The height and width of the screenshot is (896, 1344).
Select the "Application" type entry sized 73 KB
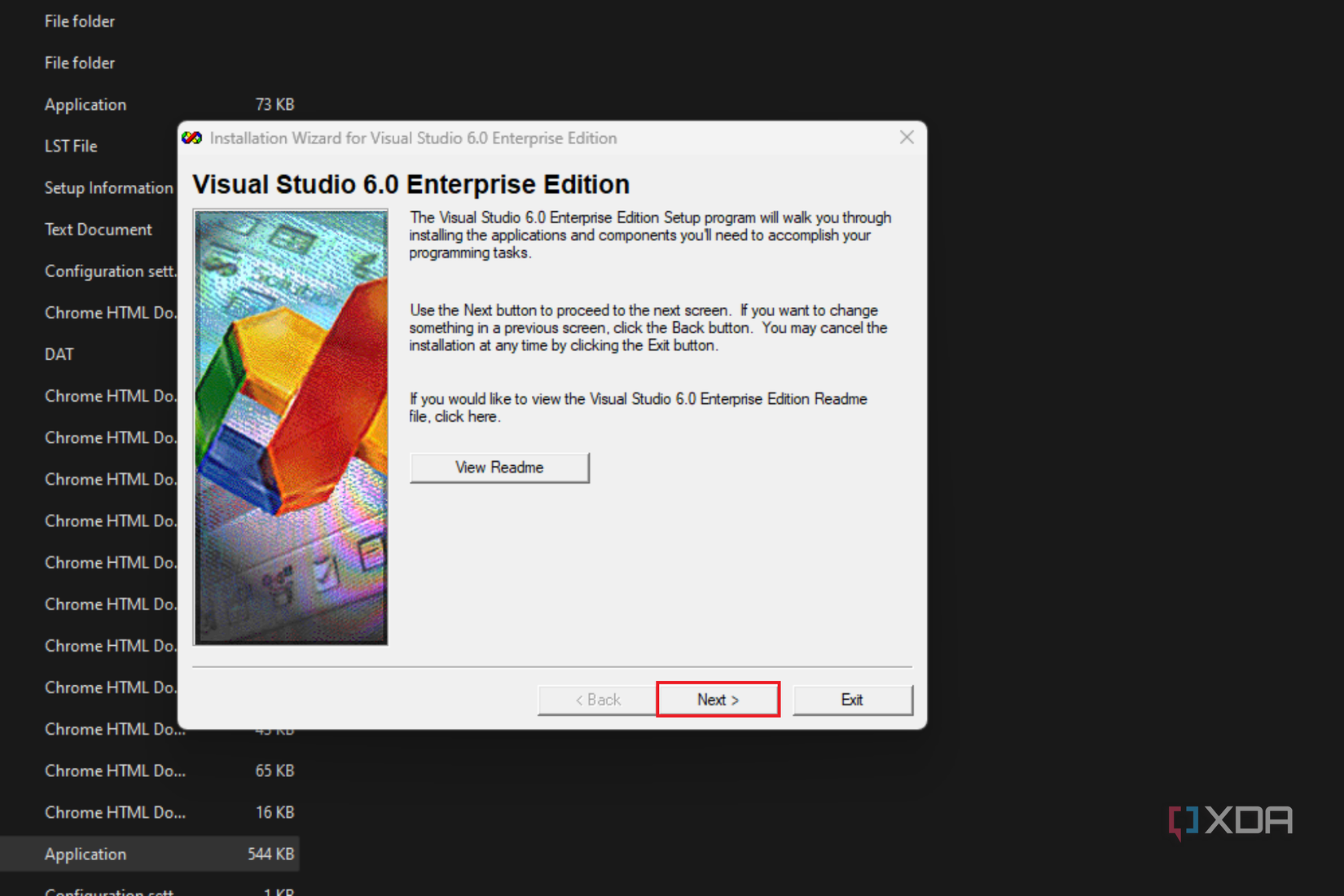(x=86, y=105)
